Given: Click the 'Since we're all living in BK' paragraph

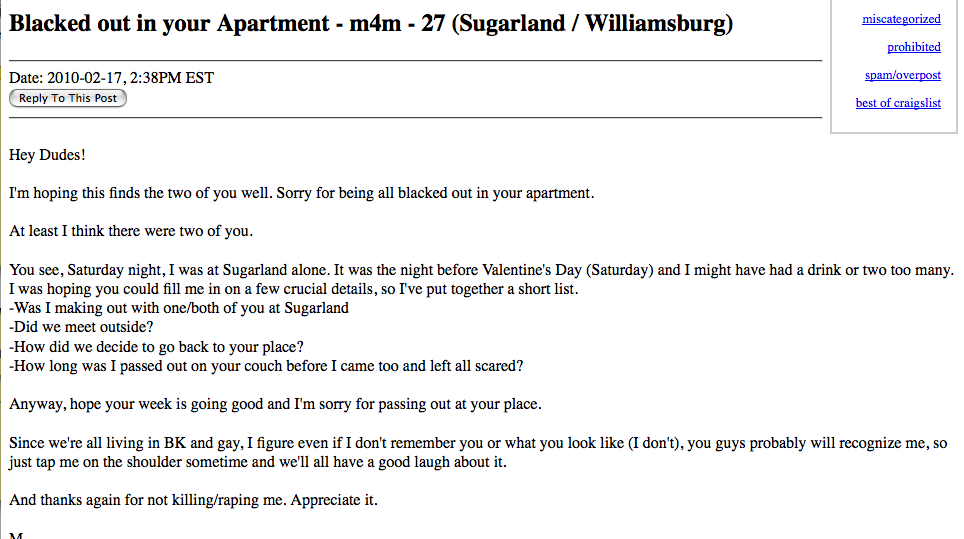Looking at the screenshot, I should (478, 452).
